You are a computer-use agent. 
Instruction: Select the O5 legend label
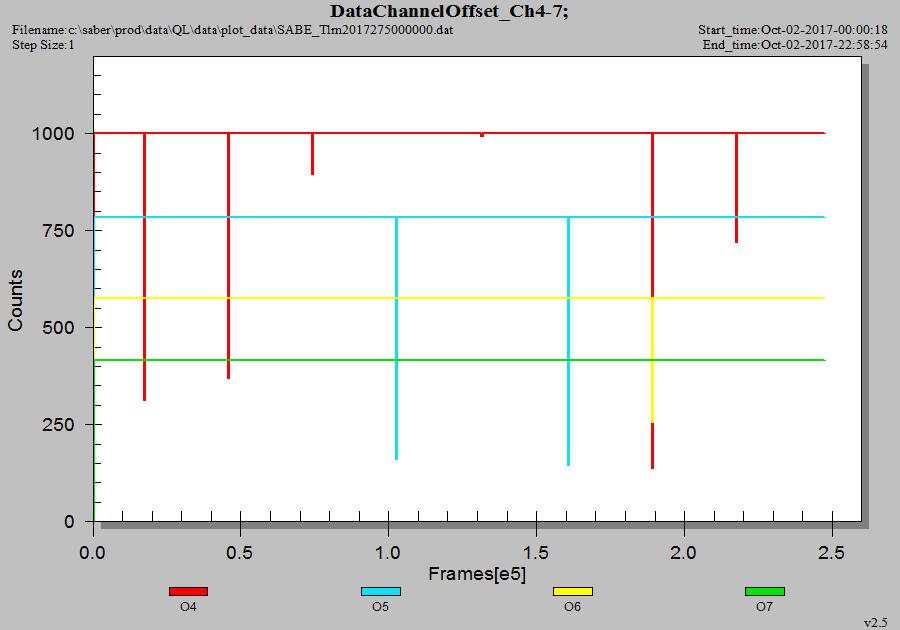(x=381, y=607)
